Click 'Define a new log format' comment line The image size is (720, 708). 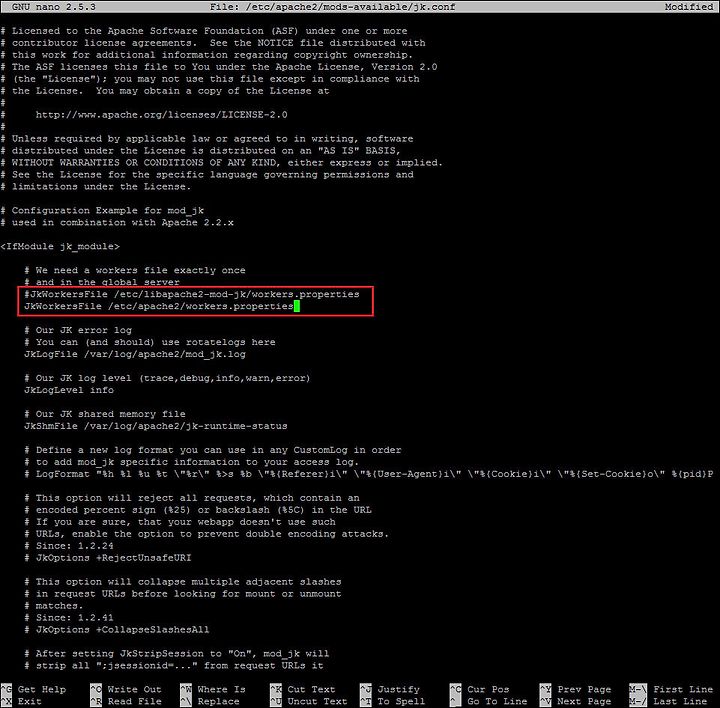click(213, 450)
